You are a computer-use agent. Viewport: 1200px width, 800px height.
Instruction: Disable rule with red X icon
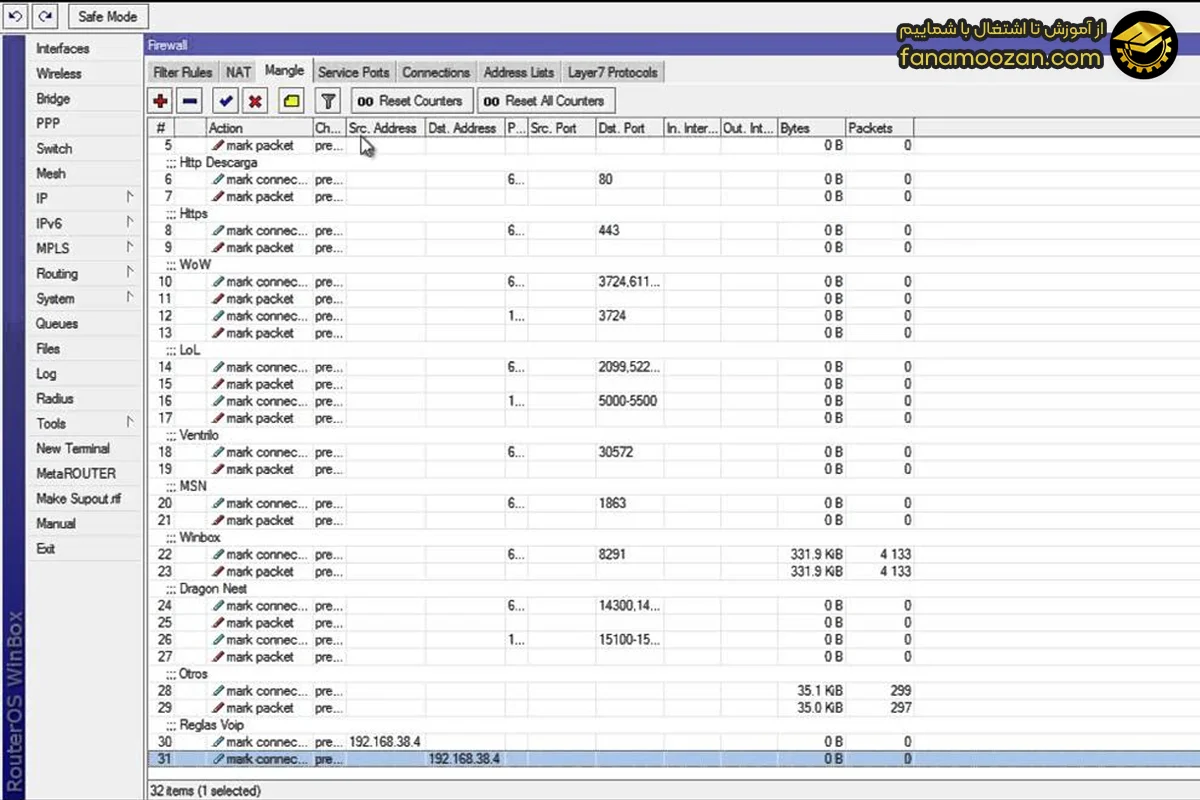pos(256,101)
